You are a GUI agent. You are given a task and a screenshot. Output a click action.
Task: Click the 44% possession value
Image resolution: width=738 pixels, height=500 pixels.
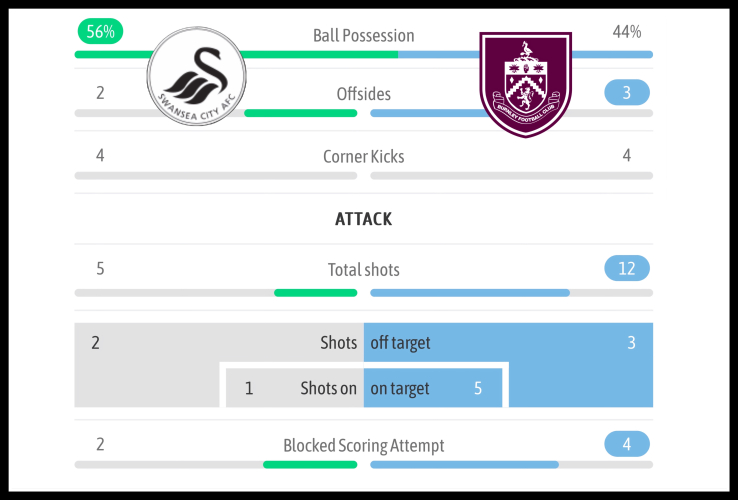pos(627,32)
